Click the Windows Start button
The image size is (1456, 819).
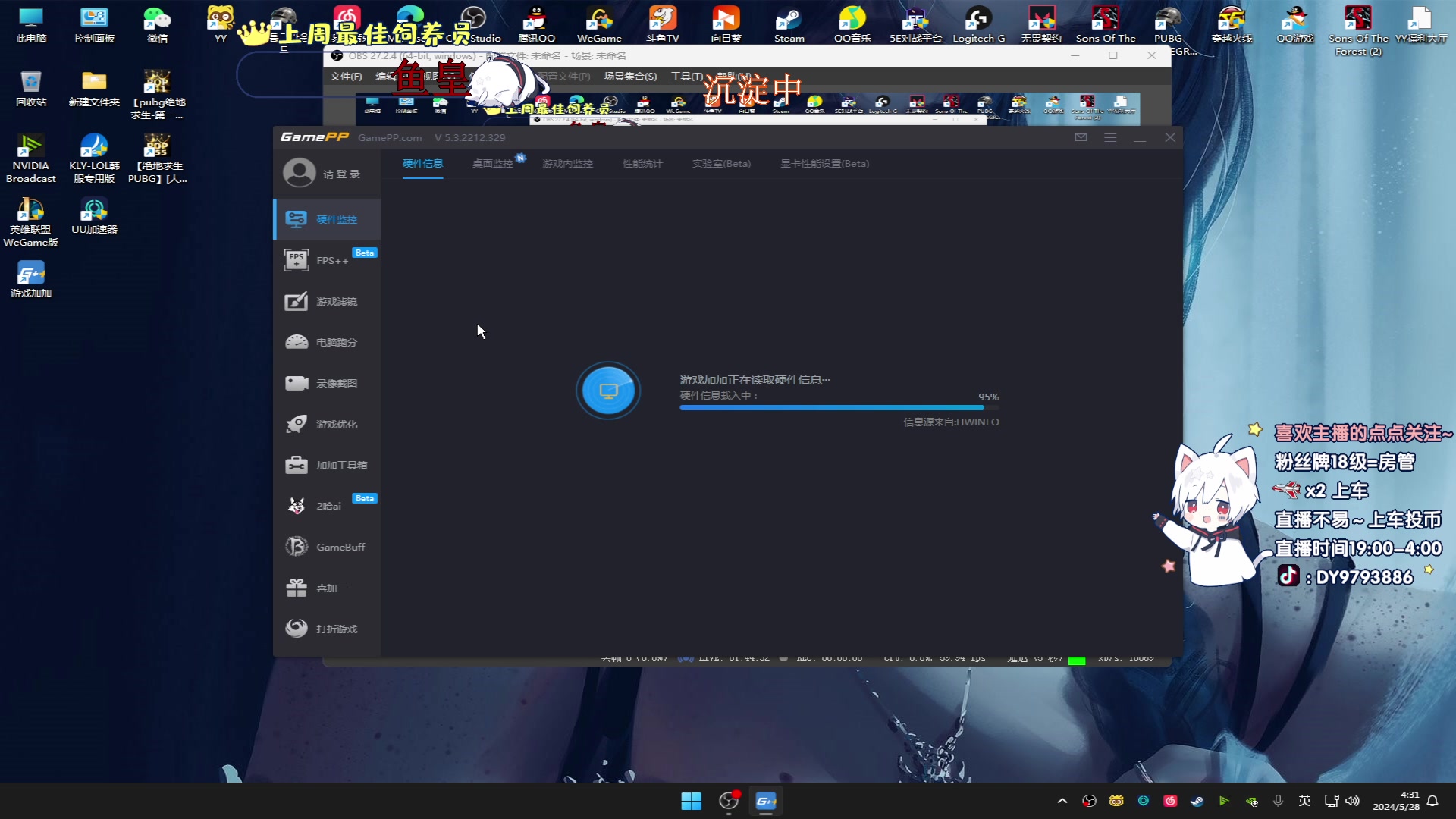(691, 801)
